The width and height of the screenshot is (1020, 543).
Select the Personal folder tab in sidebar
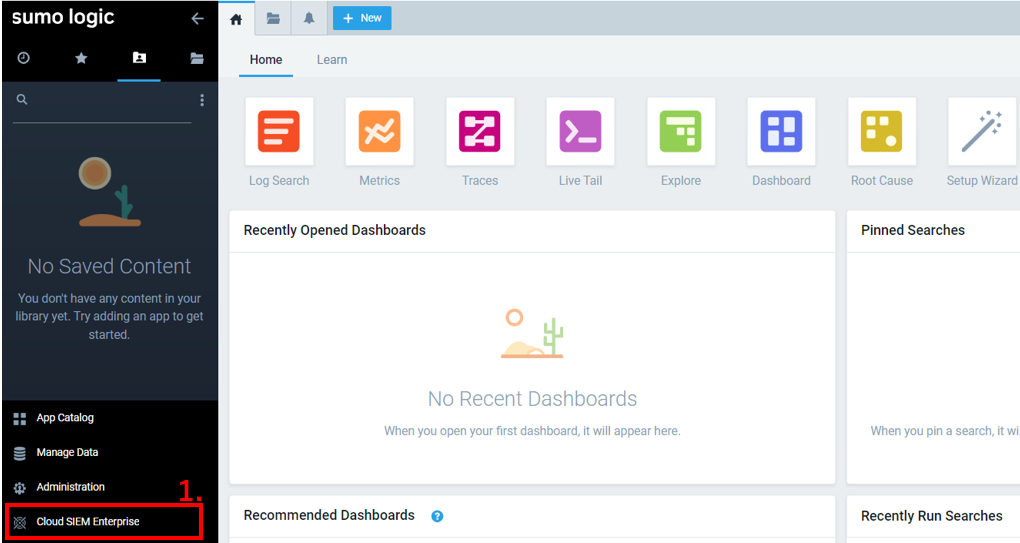[x=139, y=58]
